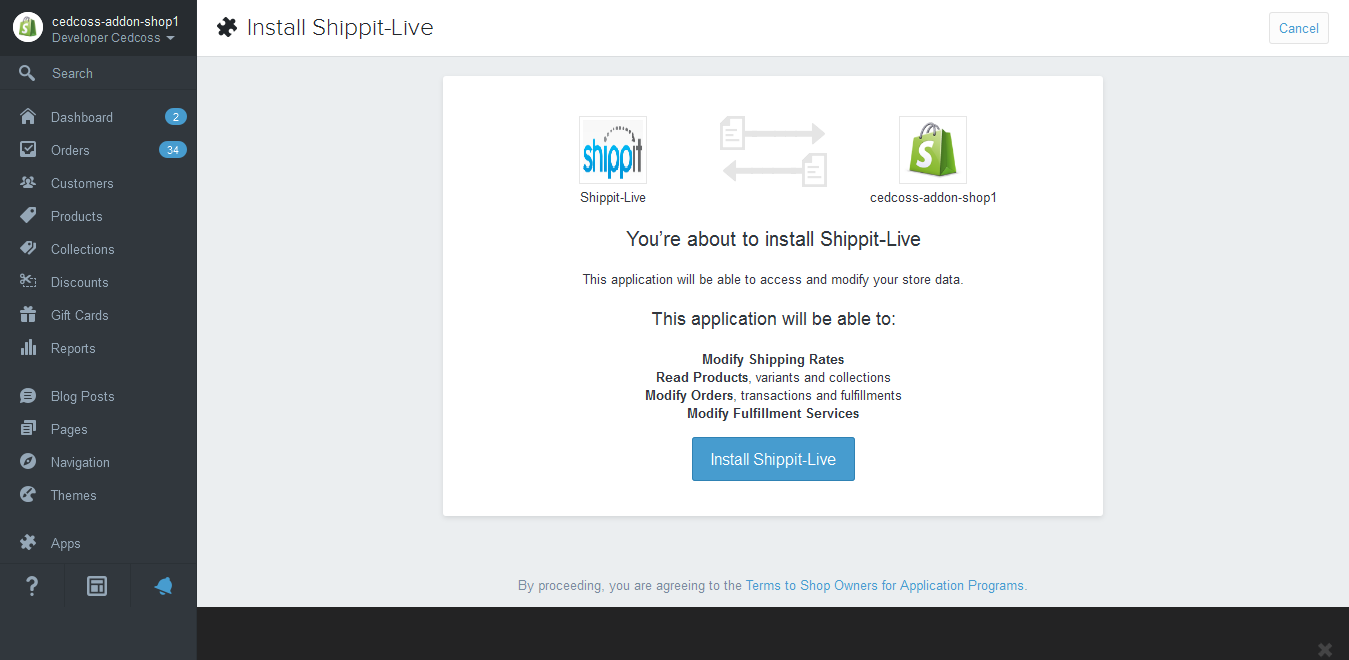Viewport: 1349px width, 660px height.
Task: Click the Navigation compass icon
Action: coord(28,462)
